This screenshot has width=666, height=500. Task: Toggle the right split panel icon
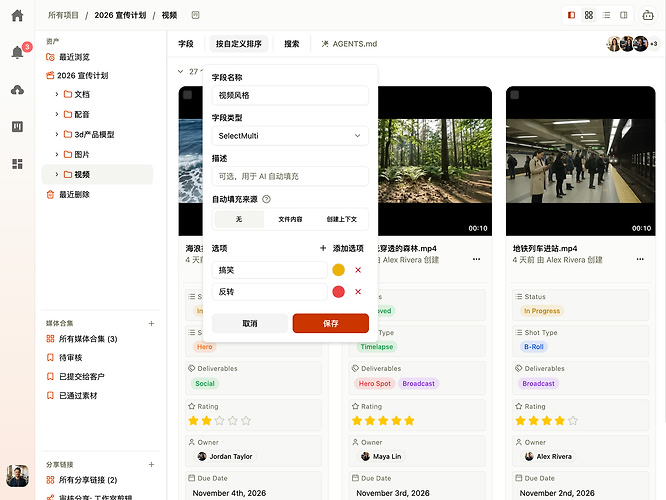tap(624, 15)
